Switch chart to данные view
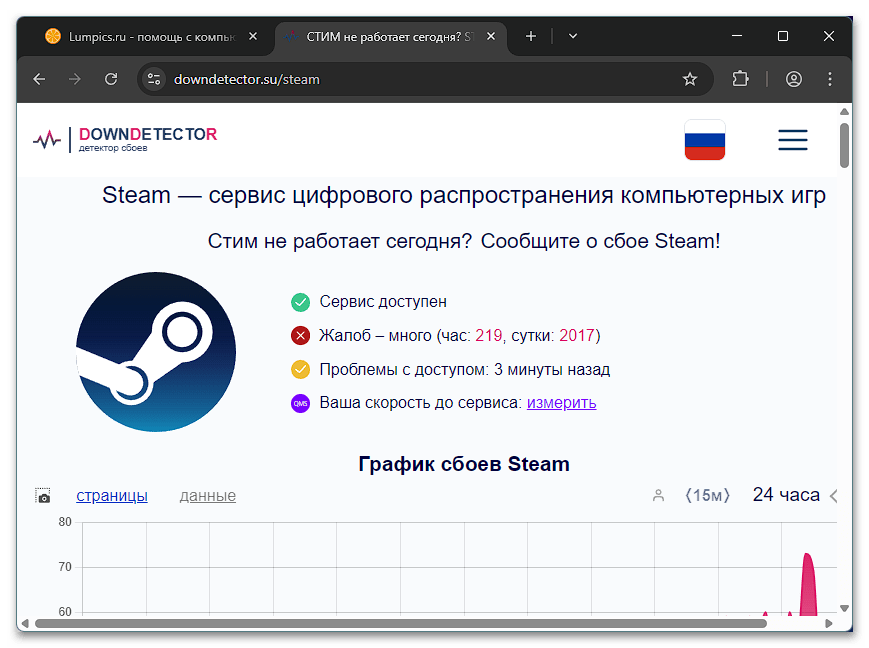This screenshot has height=648, width=869. pos(208,496)
